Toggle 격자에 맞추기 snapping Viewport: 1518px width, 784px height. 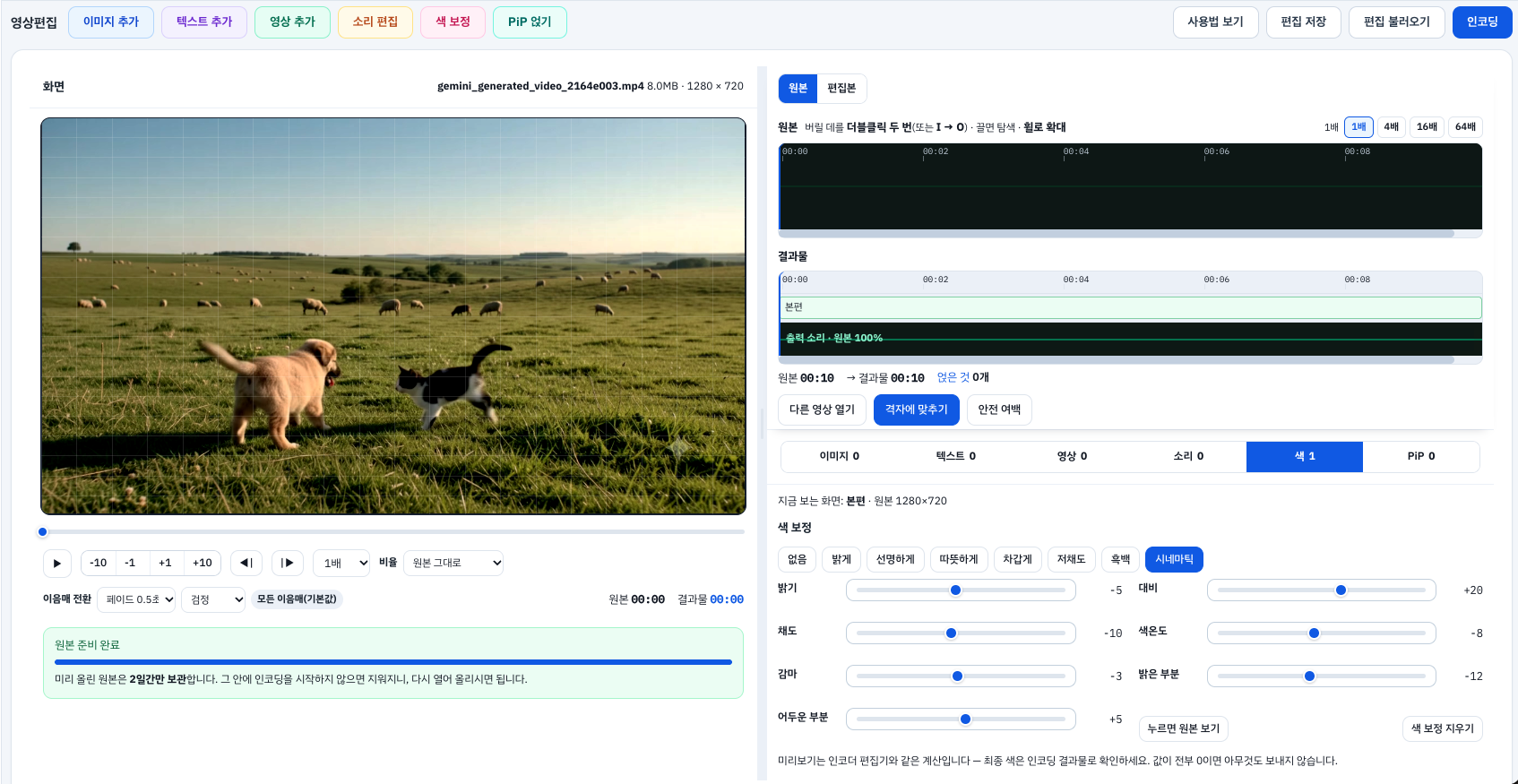pos(917,409)
